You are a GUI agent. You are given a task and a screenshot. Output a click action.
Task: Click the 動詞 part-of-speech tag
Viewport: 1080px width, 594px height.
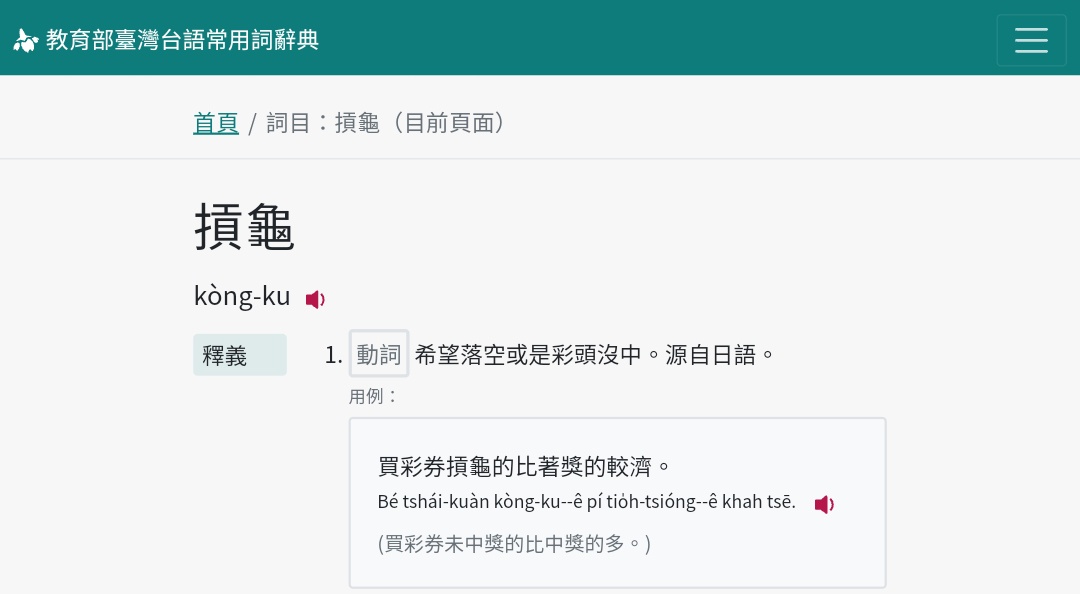click(x=379, y=354)
